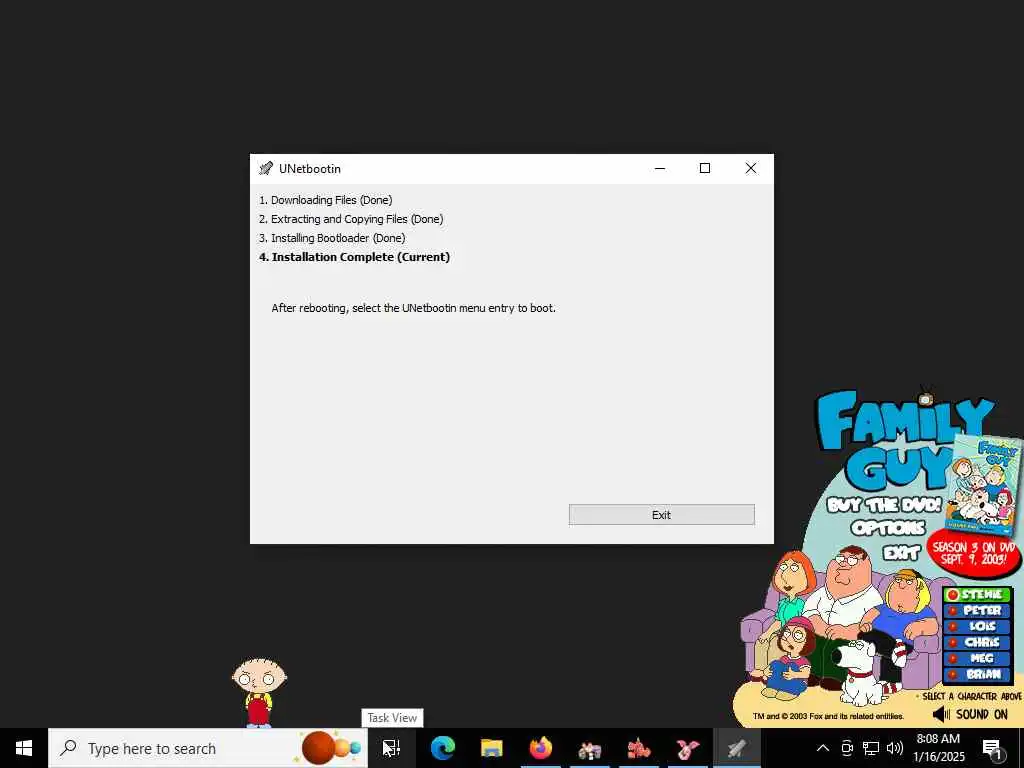Screen dimensions: 1024x768
Task: Click Exit in the Family Guy widget
Action: pos(902,553)
